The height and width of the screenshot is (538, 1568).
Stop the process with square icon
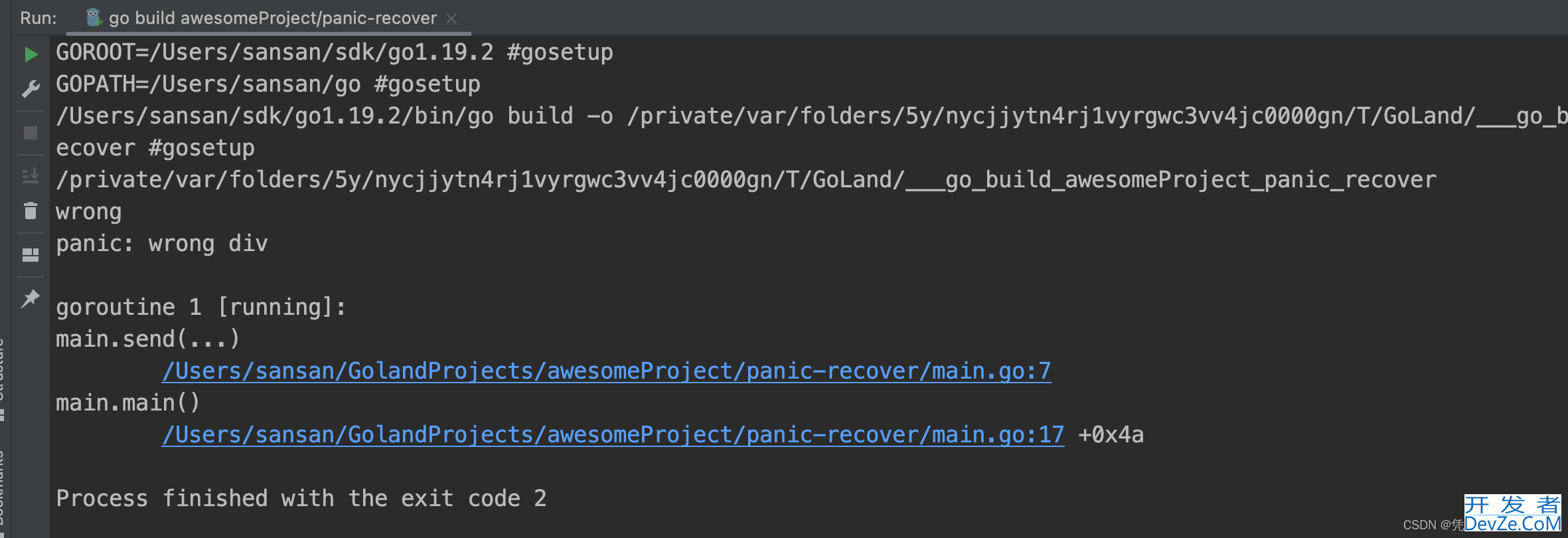click(x=31, y=133)
